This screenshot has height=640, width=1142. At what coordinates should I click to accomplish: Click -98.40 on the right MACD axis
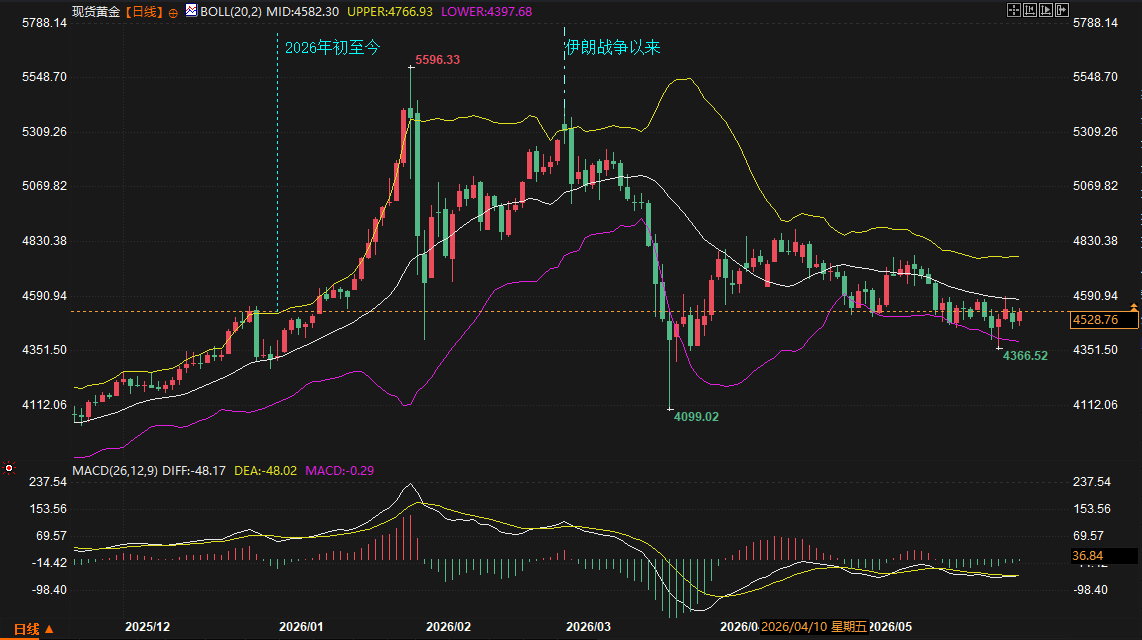pos(1092,590)
